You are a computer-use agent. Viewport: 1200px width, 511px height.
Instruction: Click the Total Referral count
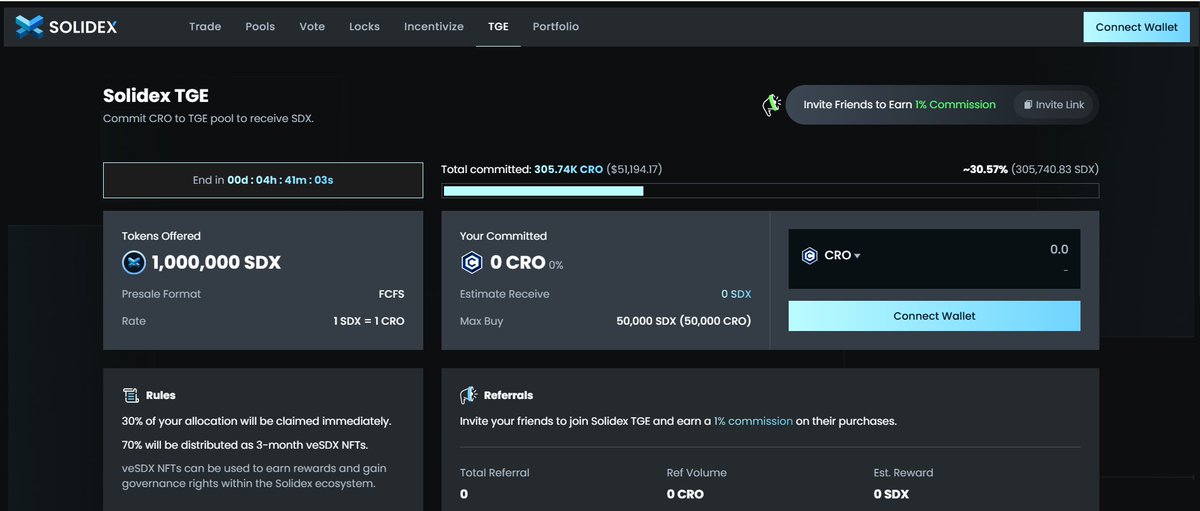tap(464, 494)
